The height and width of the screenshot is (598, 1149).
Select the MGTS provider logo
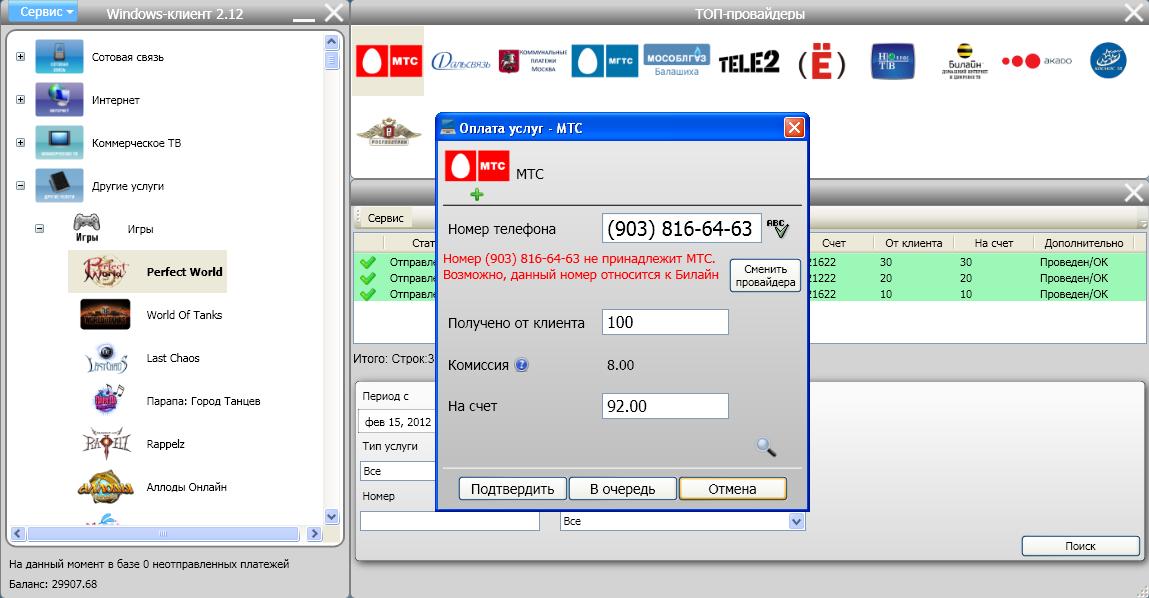tap(605, 61)
